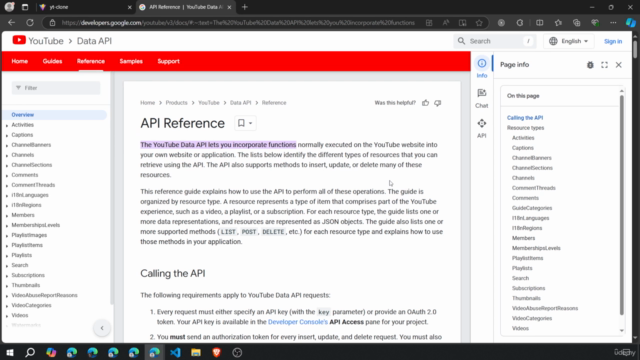Image resolution: width=640 pixels, height=360 pixels.
Task: Click the browser address bar
Action: click(238, 23)
